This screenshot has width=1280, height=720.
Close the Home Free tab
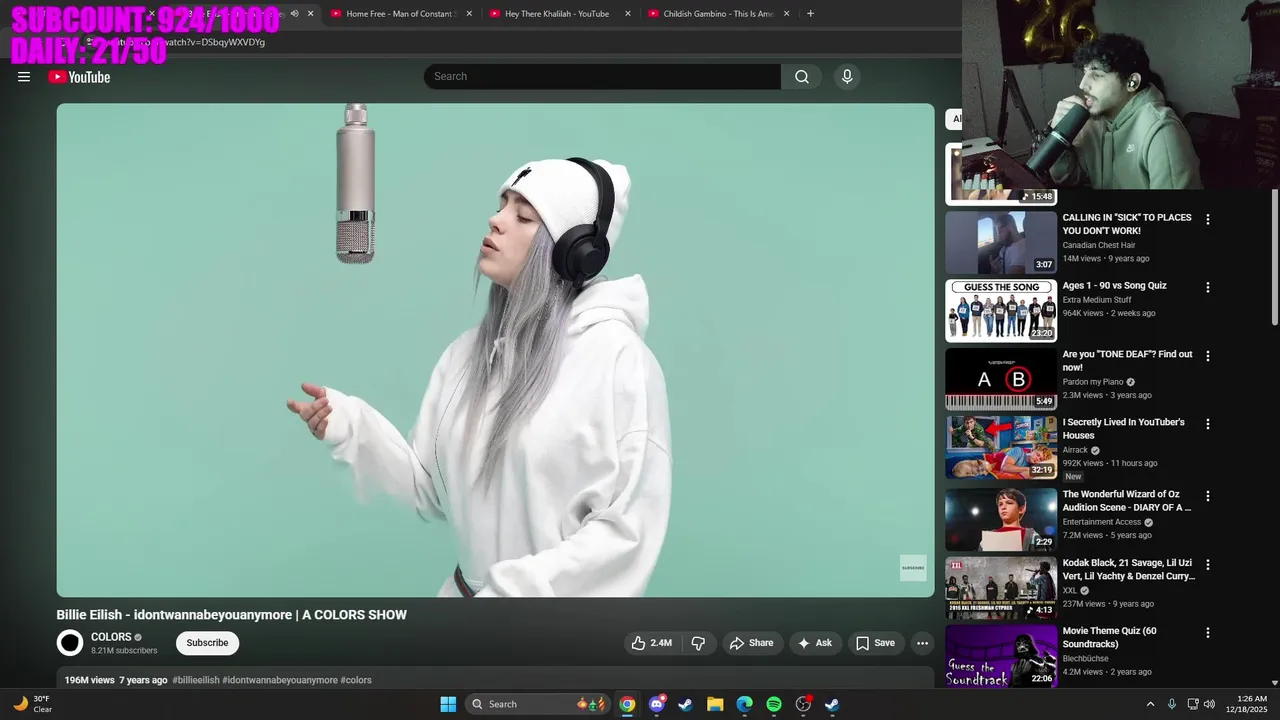click(469, 14)
